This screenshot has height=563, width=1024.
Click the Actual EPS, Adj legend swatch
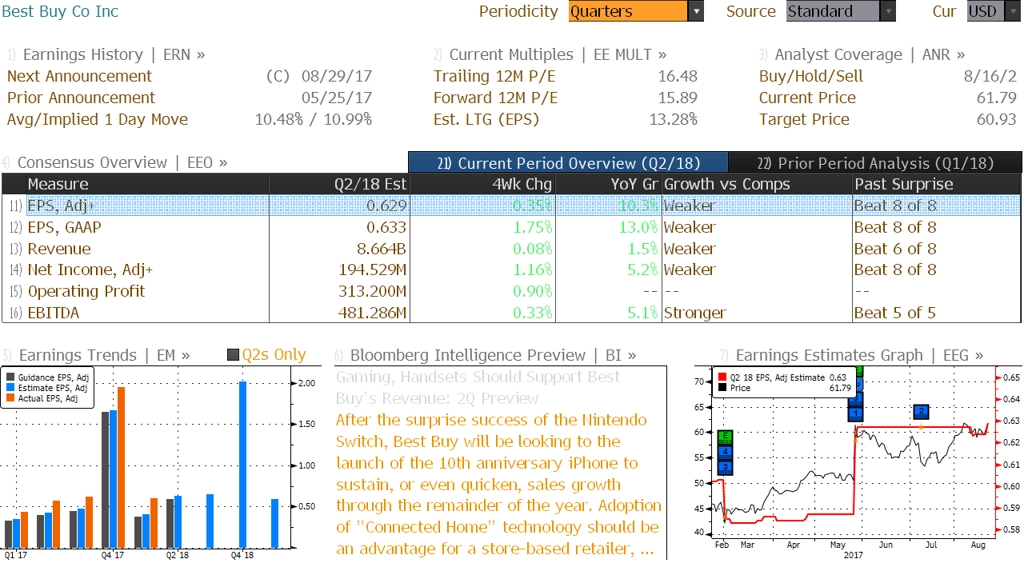10,398
